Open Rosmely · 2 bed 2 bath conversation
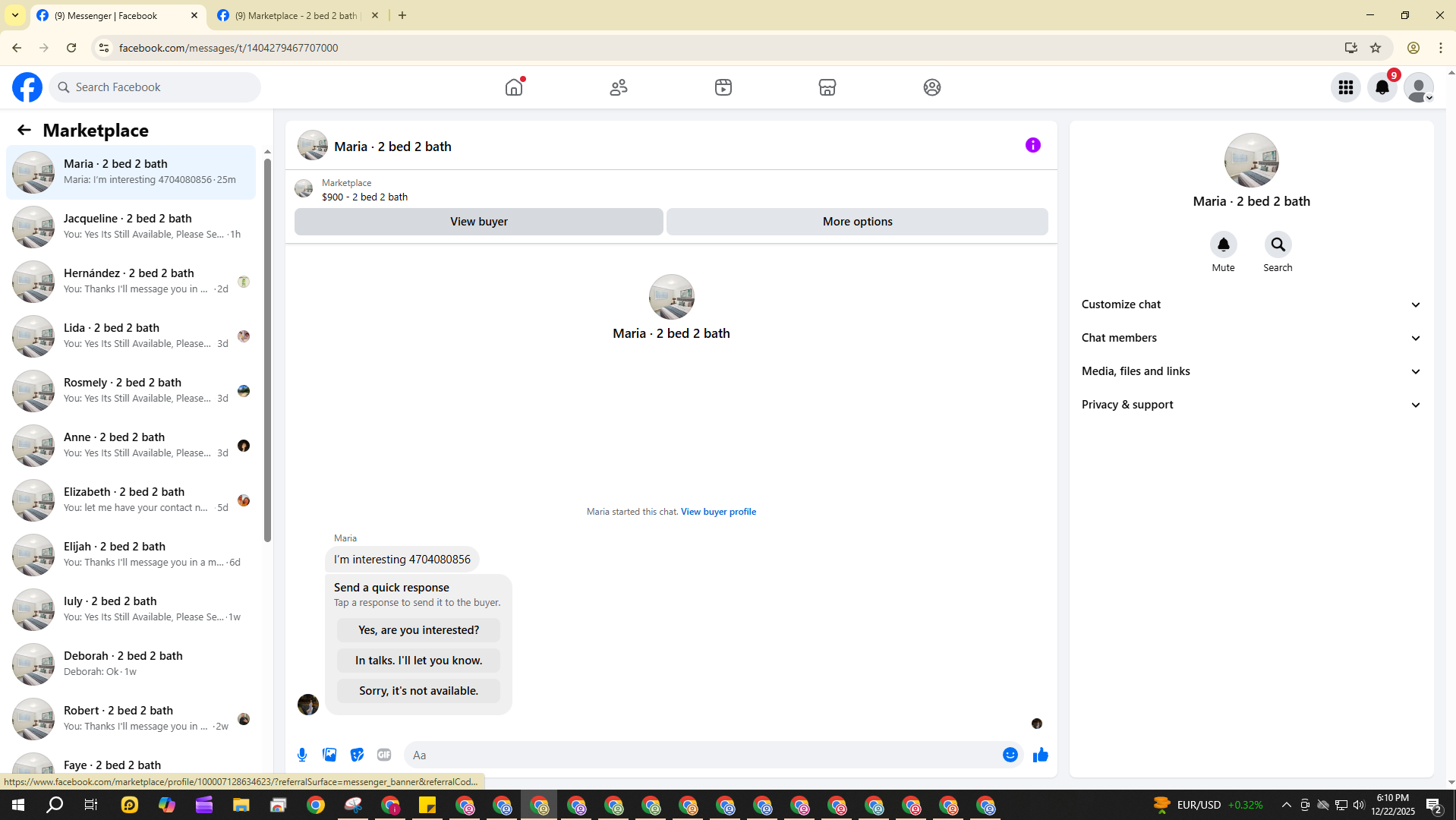Viewport: 1456px width, 820px height. click(x=131, y=391)
